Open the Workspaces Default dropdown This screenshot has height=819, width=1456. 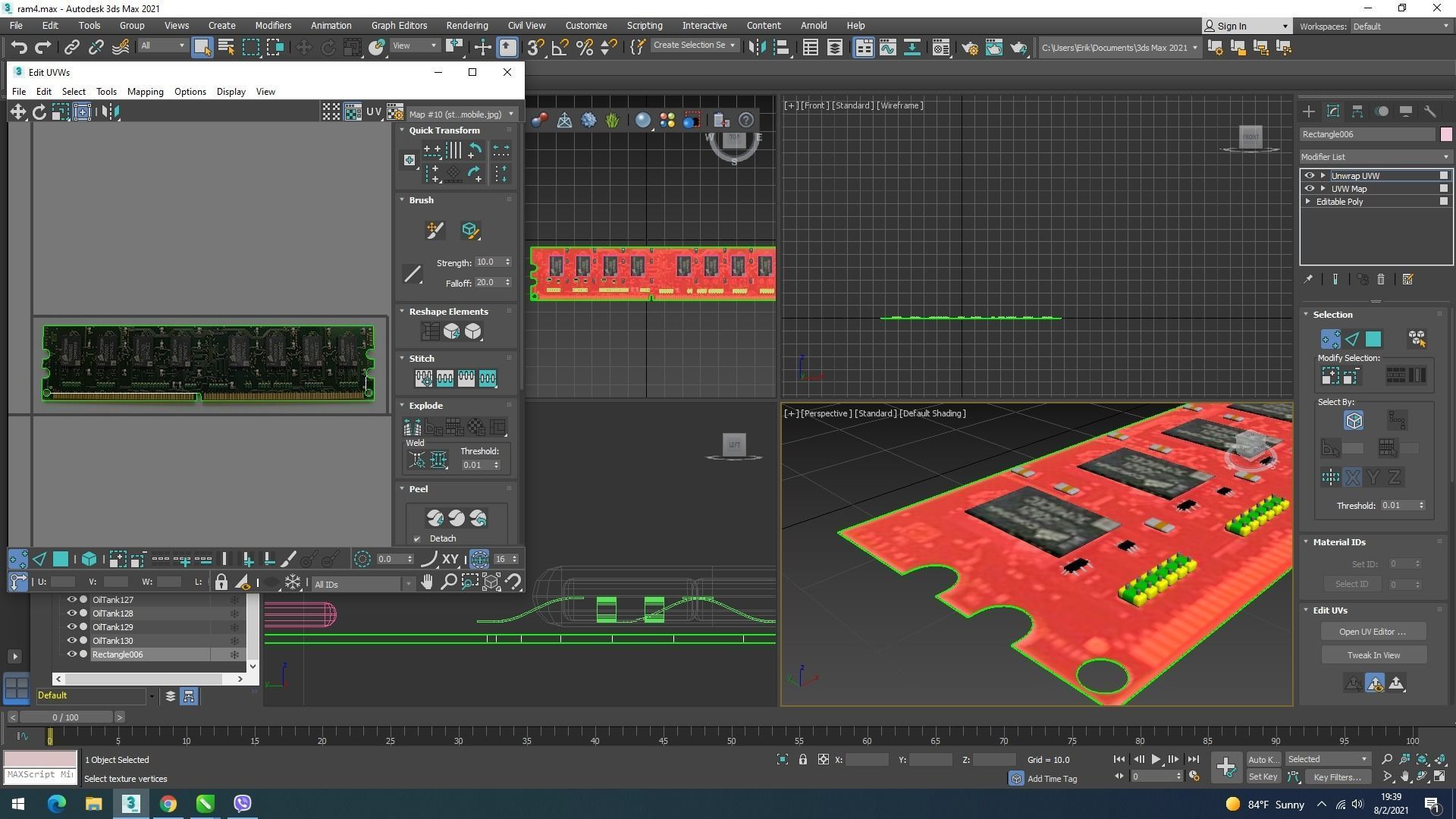click(x=1401, y=27)
